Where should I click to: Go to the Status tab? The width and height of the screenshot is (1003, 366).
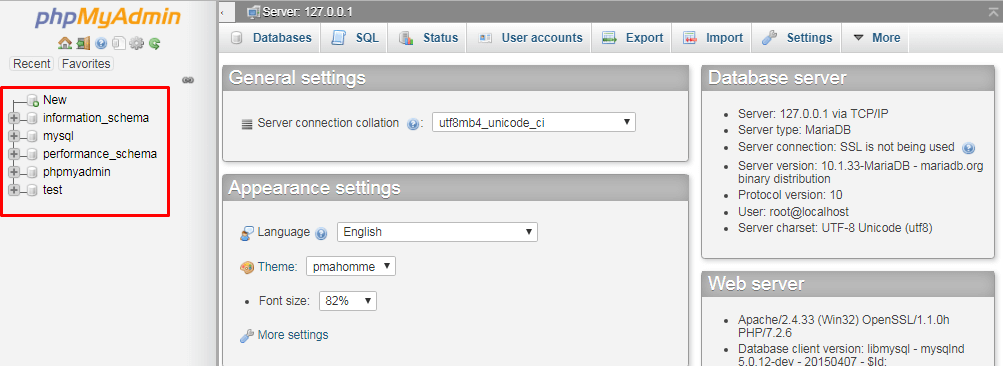(428, 38)
